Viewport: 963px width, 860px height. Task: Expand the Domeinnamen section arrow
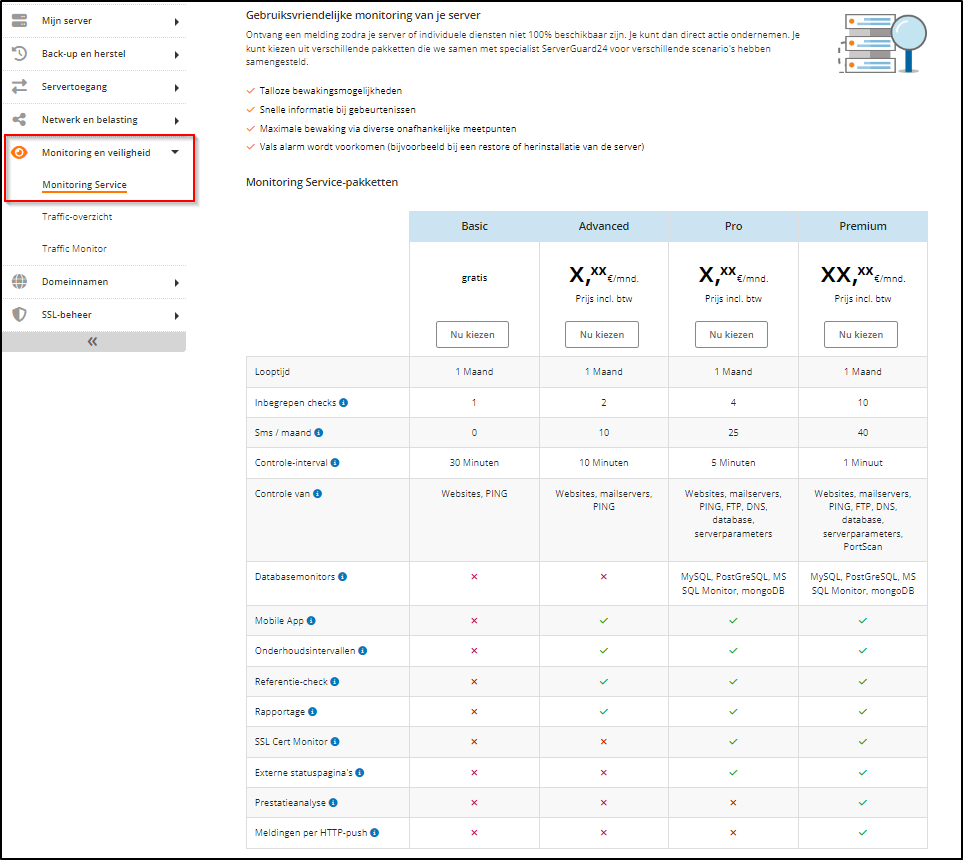click(x=178, y=281)
